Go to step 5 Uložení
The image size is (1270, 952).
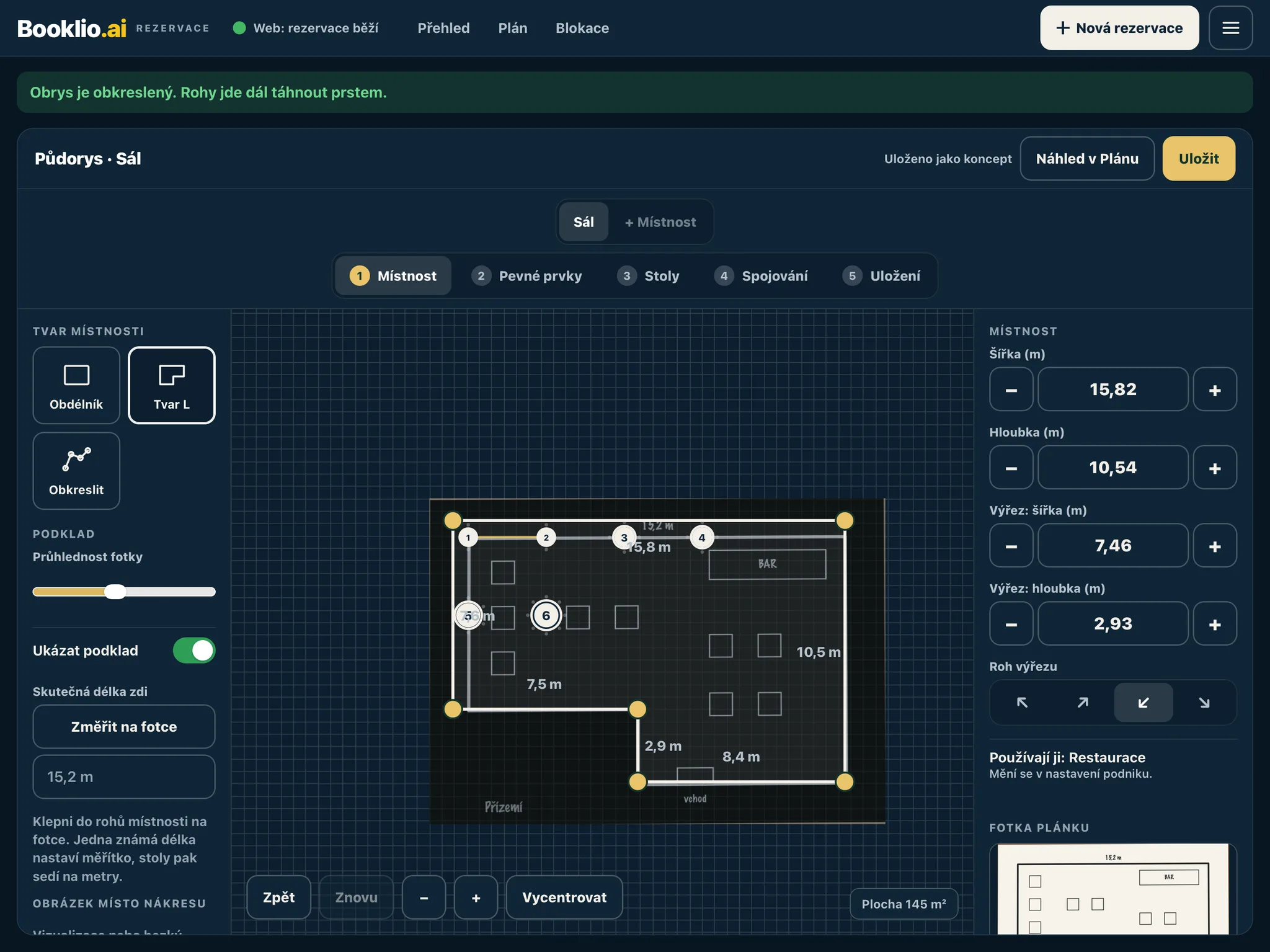click(x=881, y=276)
